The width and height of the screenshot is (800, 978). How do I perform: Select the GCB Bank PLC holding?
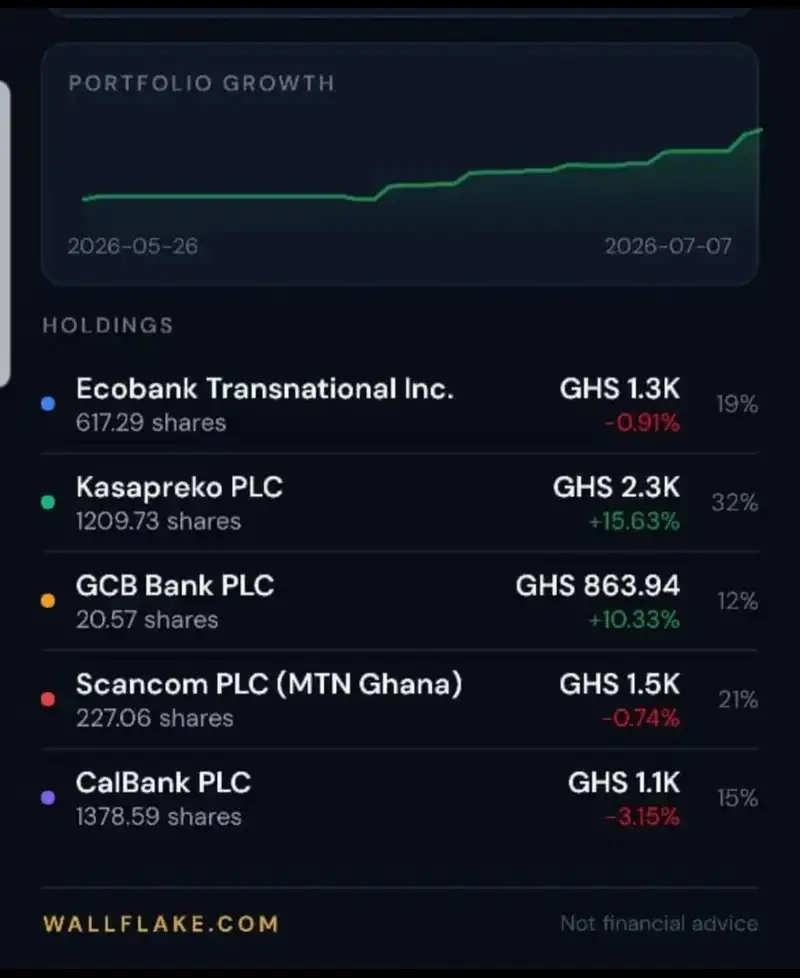[400, 601]
